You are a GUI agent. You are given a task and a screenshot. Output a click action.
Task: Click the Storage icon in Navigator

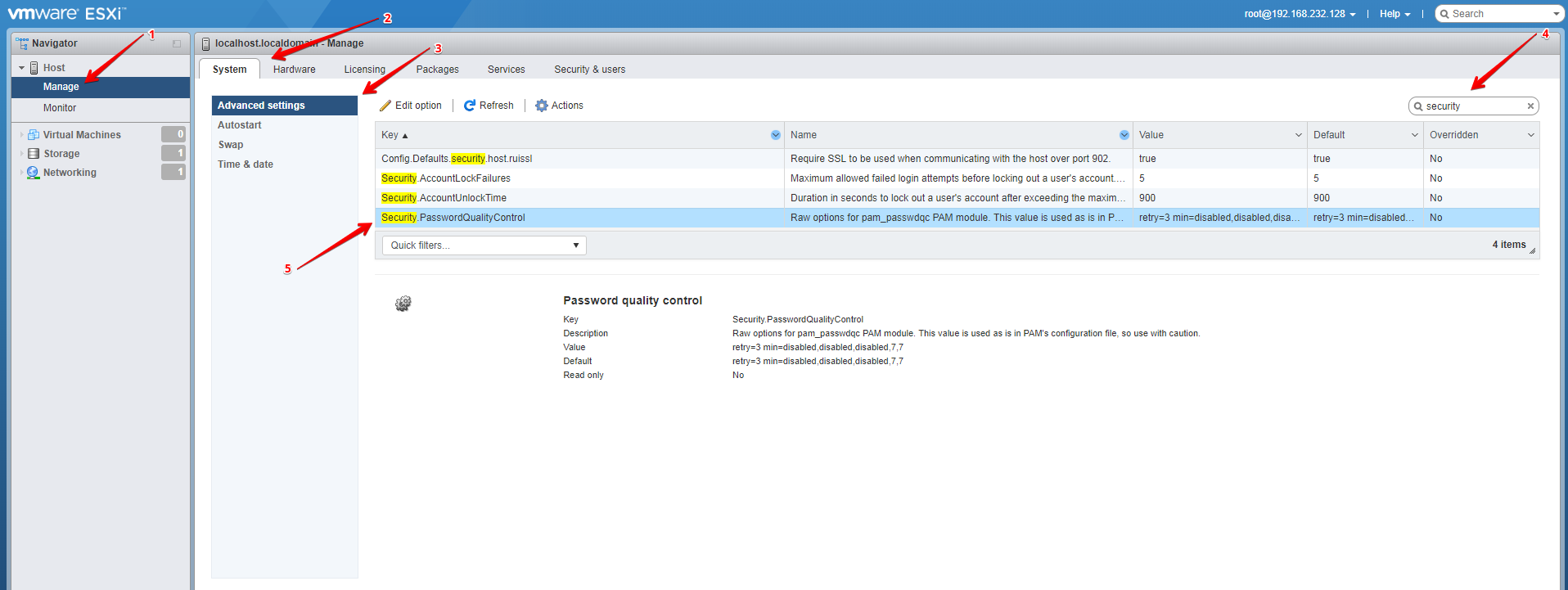pos(34,154)
